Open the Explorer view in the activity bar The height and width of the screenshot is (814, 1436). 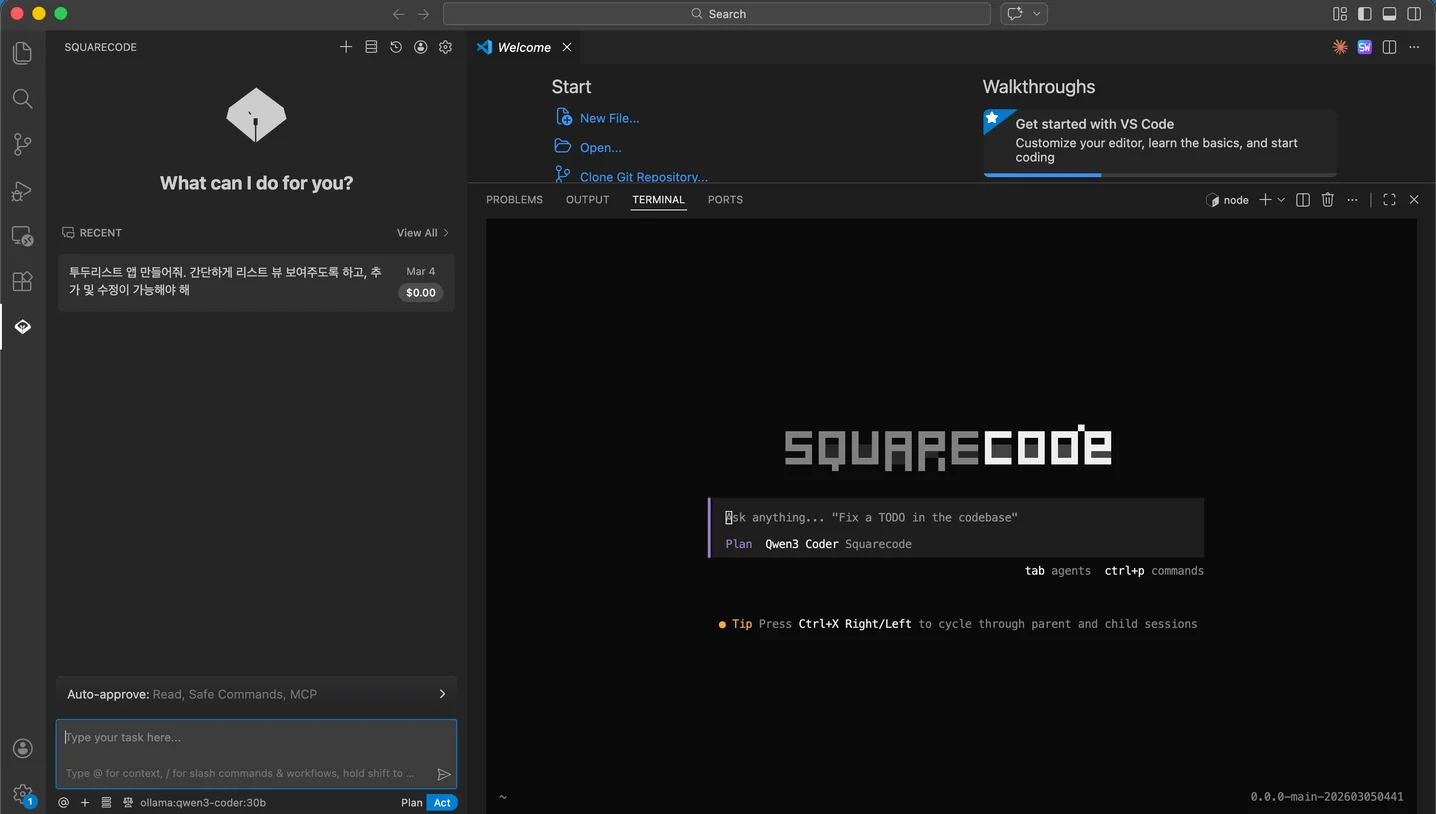tap(22, 53)
